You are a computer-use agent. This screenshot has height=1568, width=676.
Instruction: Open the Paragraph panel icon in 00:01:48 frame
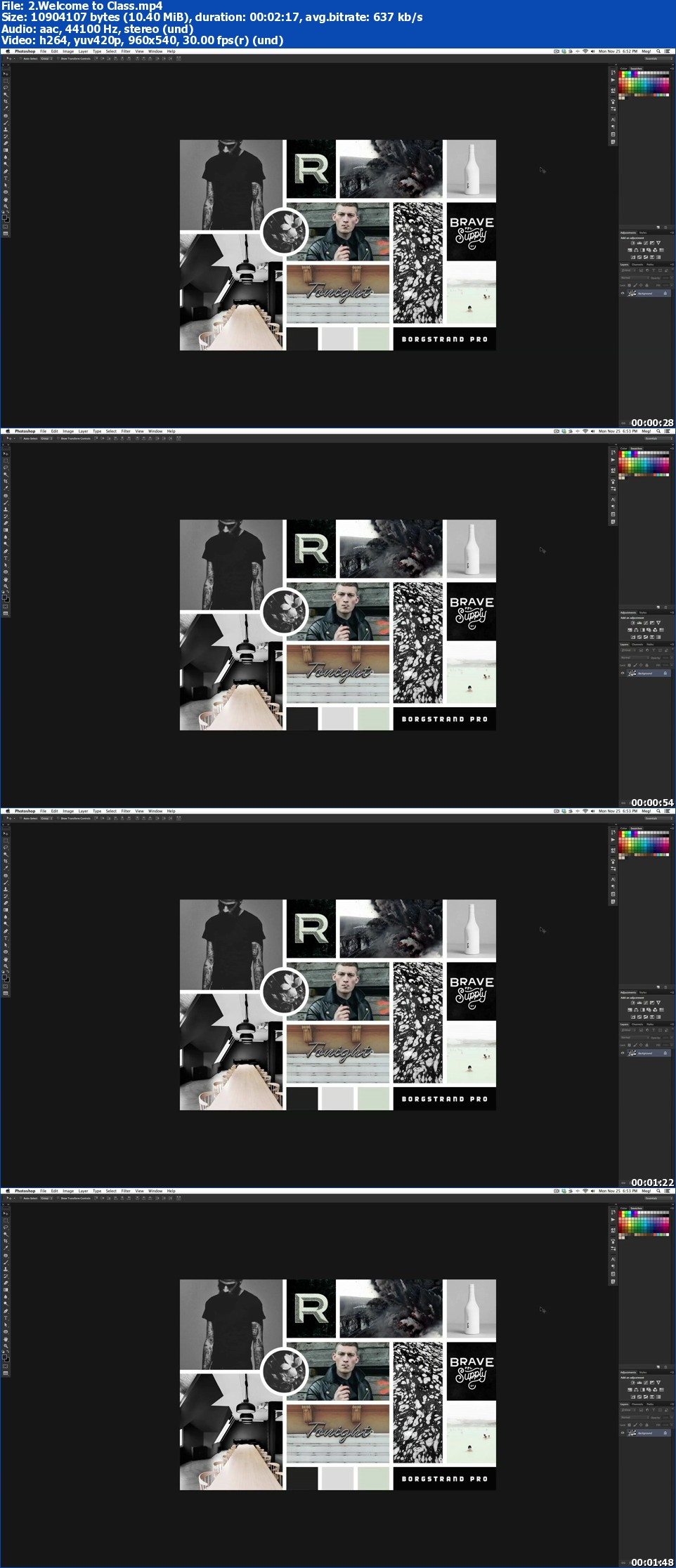pyautogui.click(x=613, y=1266)
